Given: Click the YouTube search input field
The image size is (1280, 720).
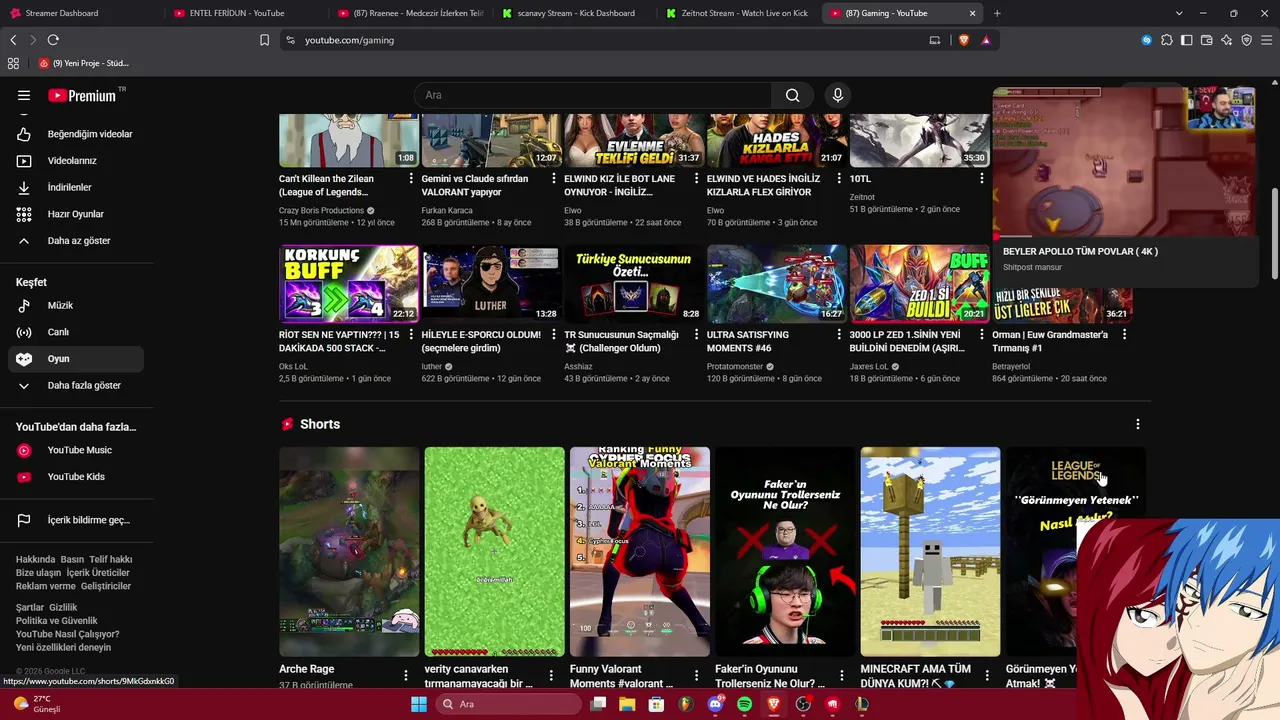Looking at the screenshot, I should 592,95.
